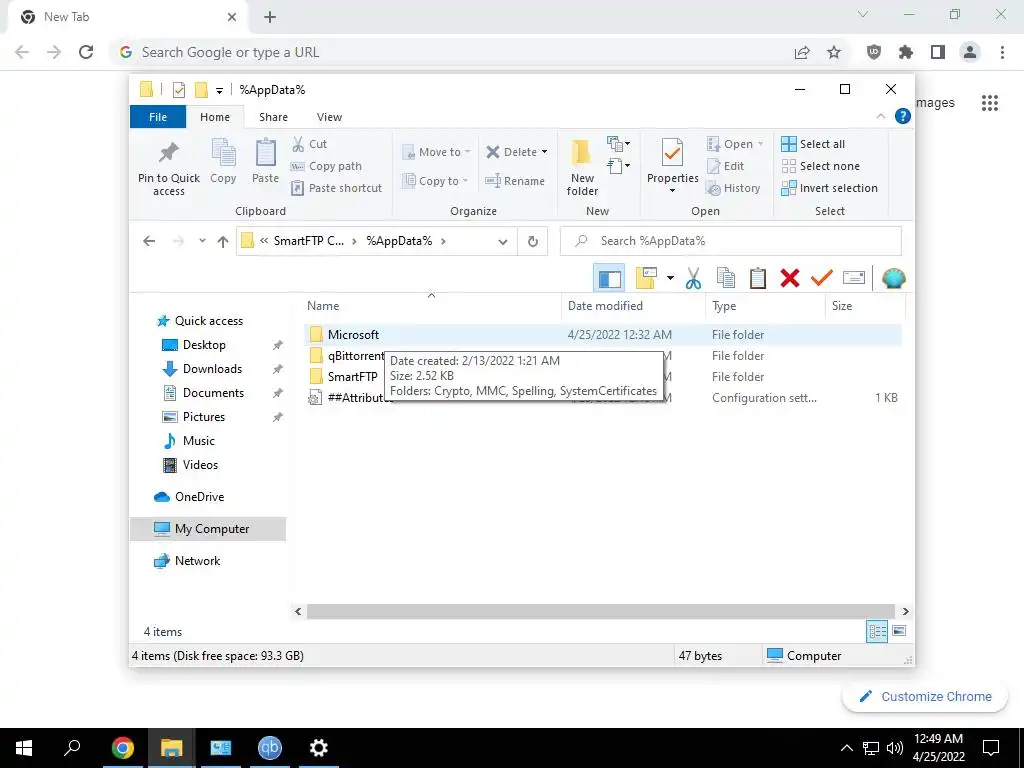Switch to details view layout
The width and height of the screenshot is (1024, 768).
tap(877, 631)
